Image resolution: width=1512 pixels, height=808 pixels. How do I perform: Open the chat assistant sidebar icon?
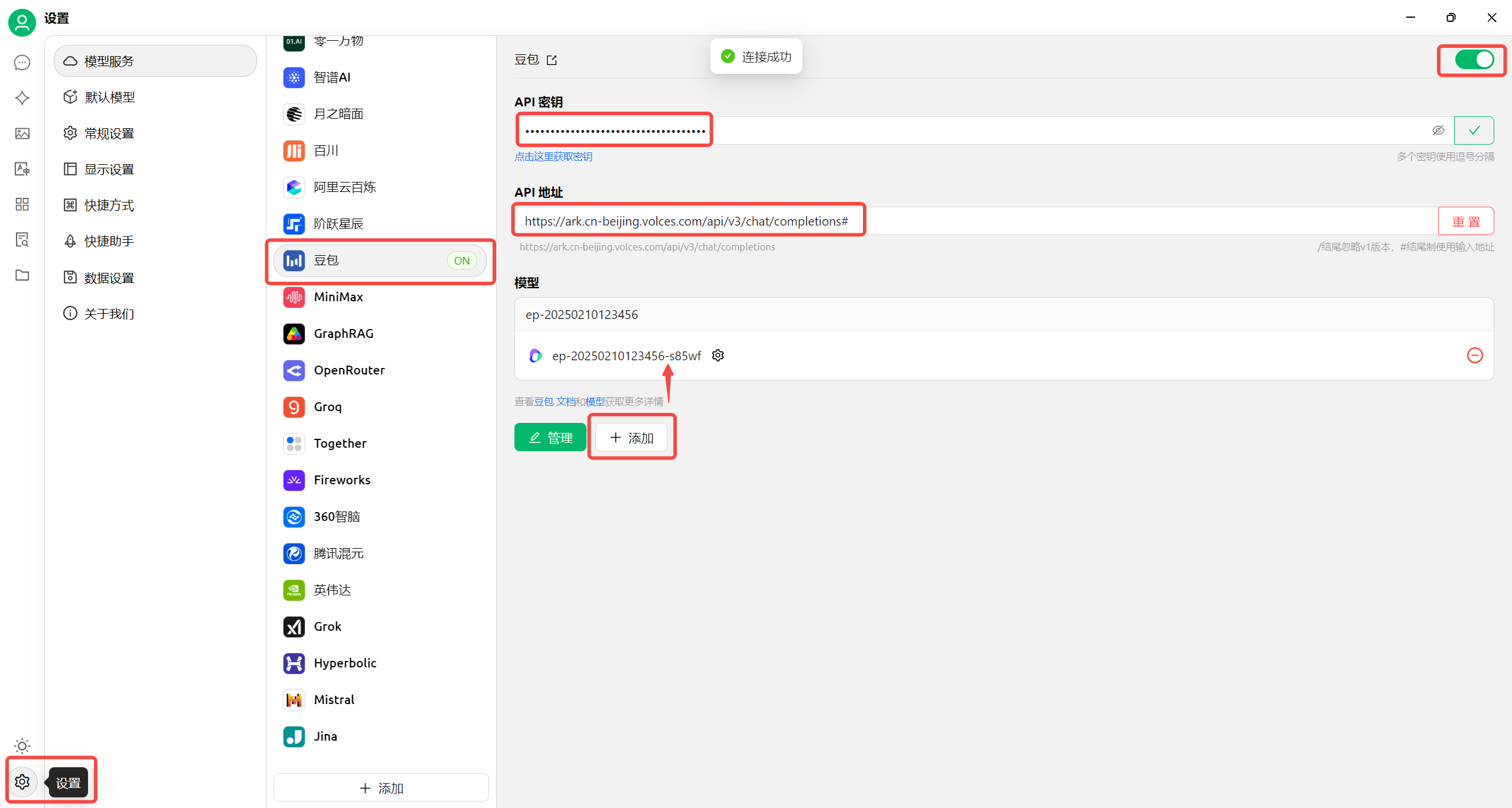pyautogui.click(x=22, y=63)
